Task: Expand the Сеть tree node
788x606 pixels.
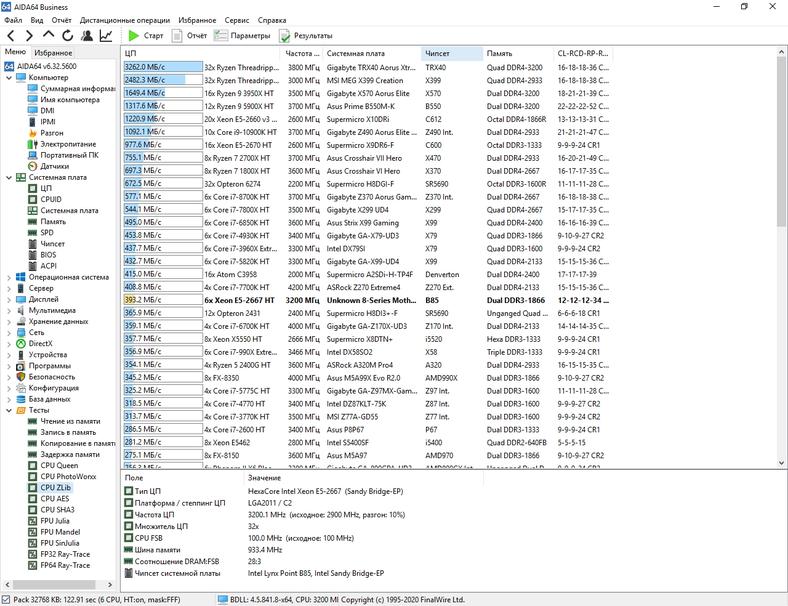Action: [9, 333]
